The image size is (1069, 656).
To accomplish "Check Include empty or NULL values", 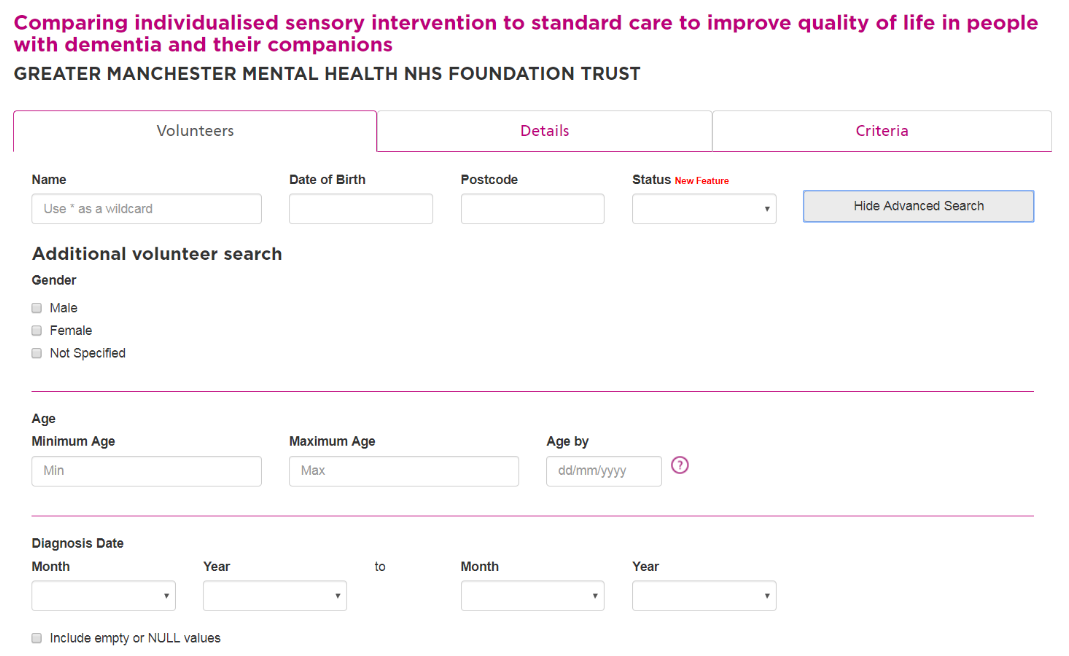I will click(x=37, y=638).
